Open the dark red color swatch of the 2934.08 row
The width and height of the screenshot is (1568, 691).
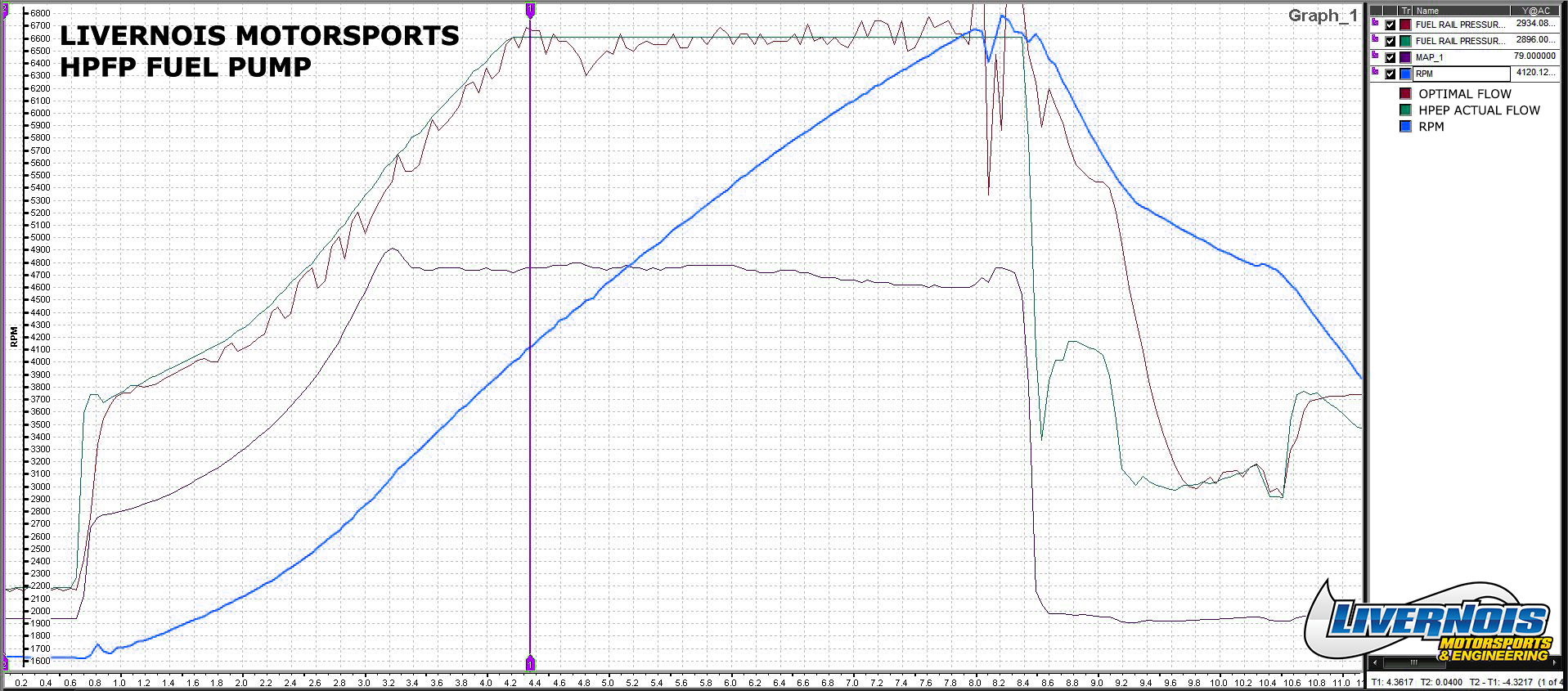click(x=1405, y=25)
